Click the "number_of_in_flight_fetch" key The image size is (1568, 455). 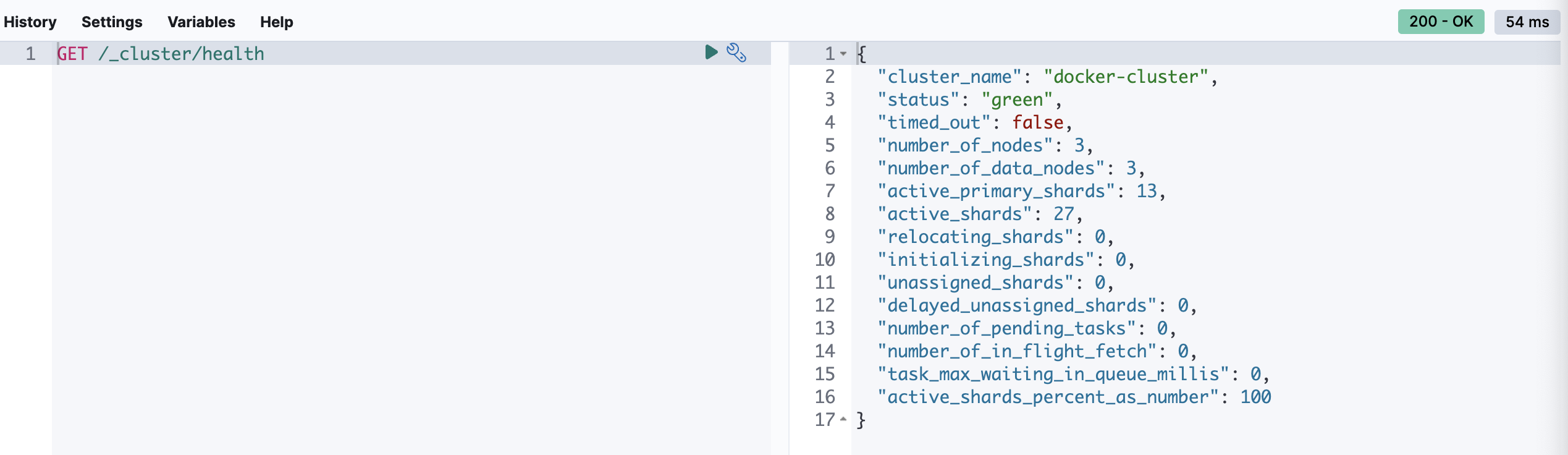click(x=1017, y=351)
